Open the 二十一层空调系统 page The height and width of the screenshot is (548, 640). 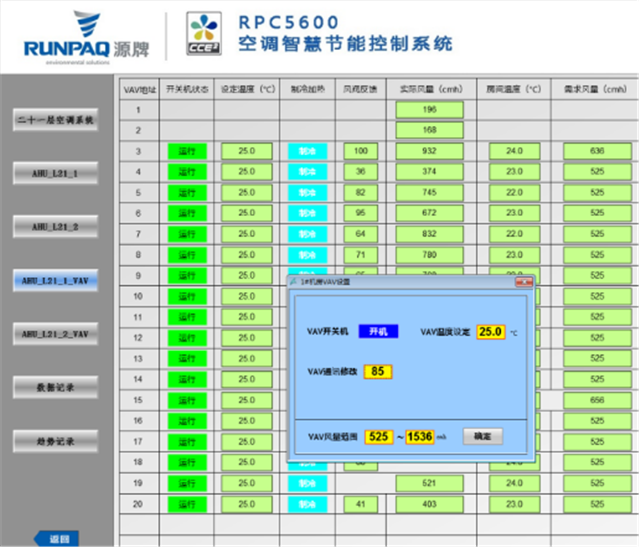pyautogui.click(x=54, y=121)
